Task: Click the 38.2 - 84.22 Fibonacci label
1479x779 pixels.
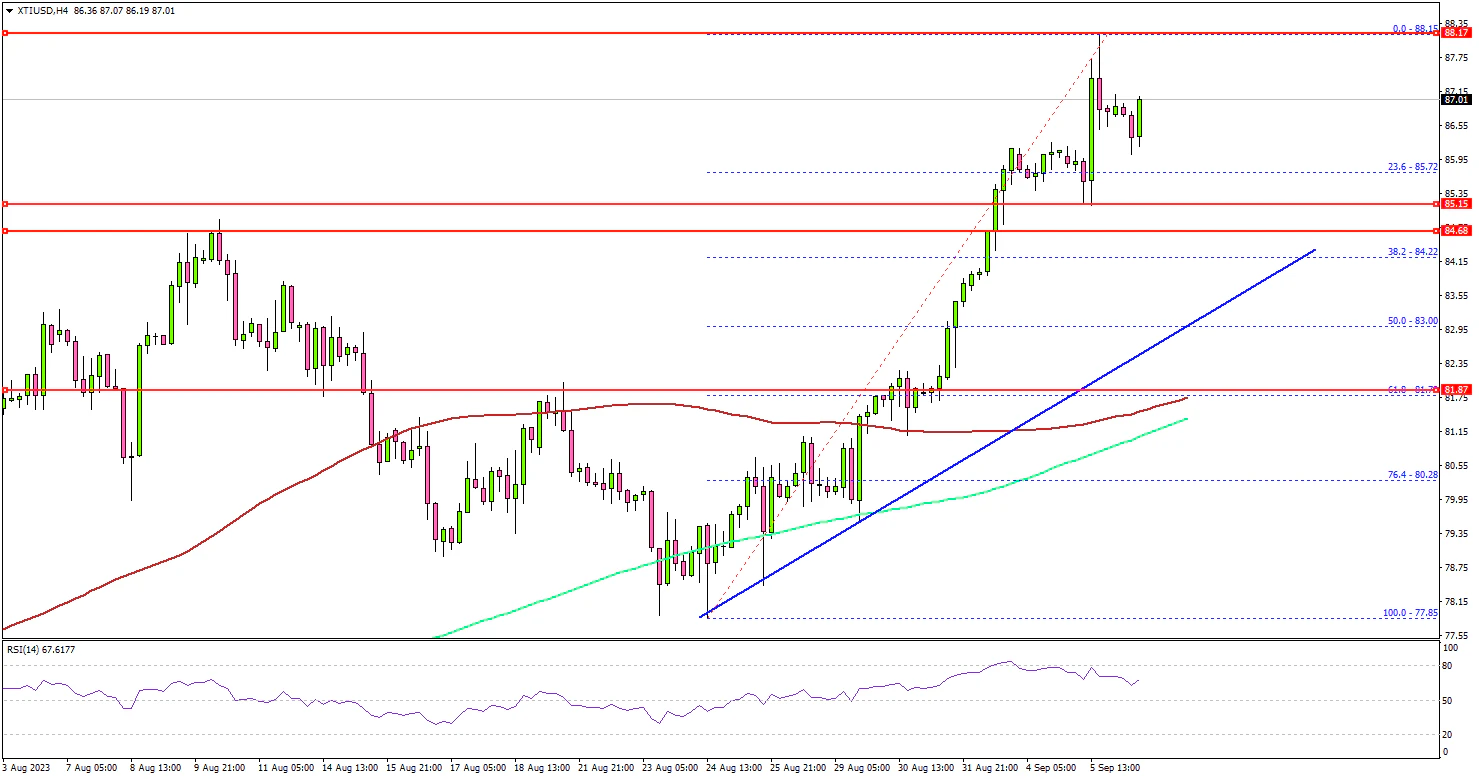Action: (1411, 252)
